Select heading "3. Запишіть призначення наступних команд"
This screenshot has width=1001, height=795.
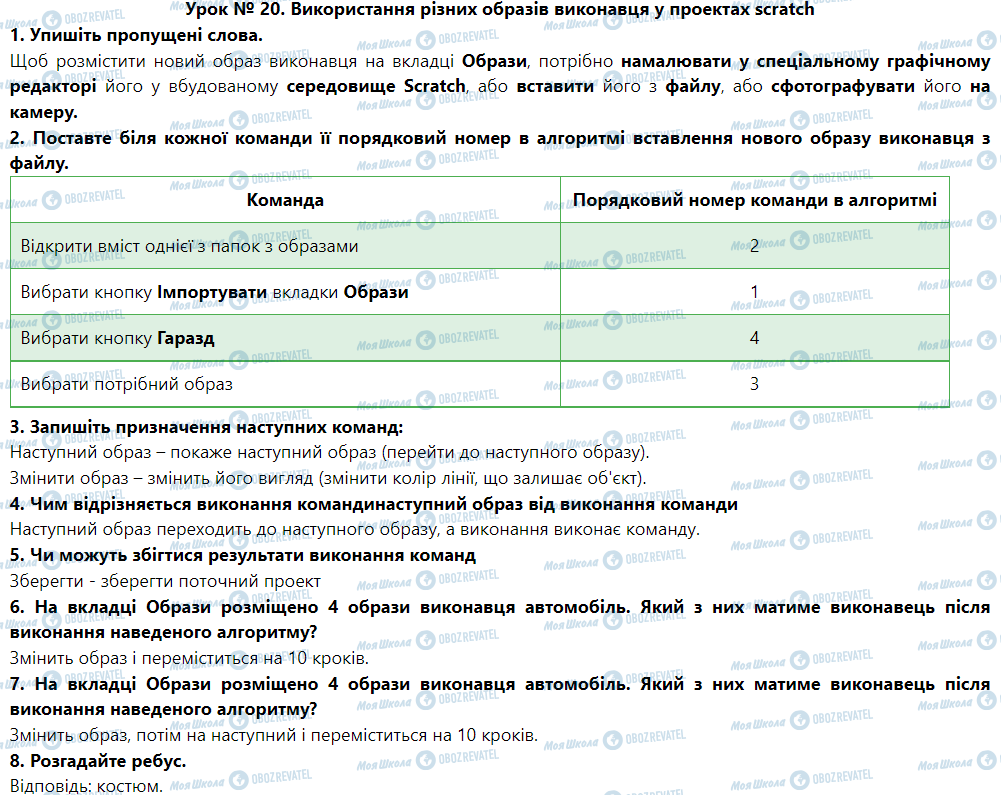pyautogui.click(x=206, y=428)
